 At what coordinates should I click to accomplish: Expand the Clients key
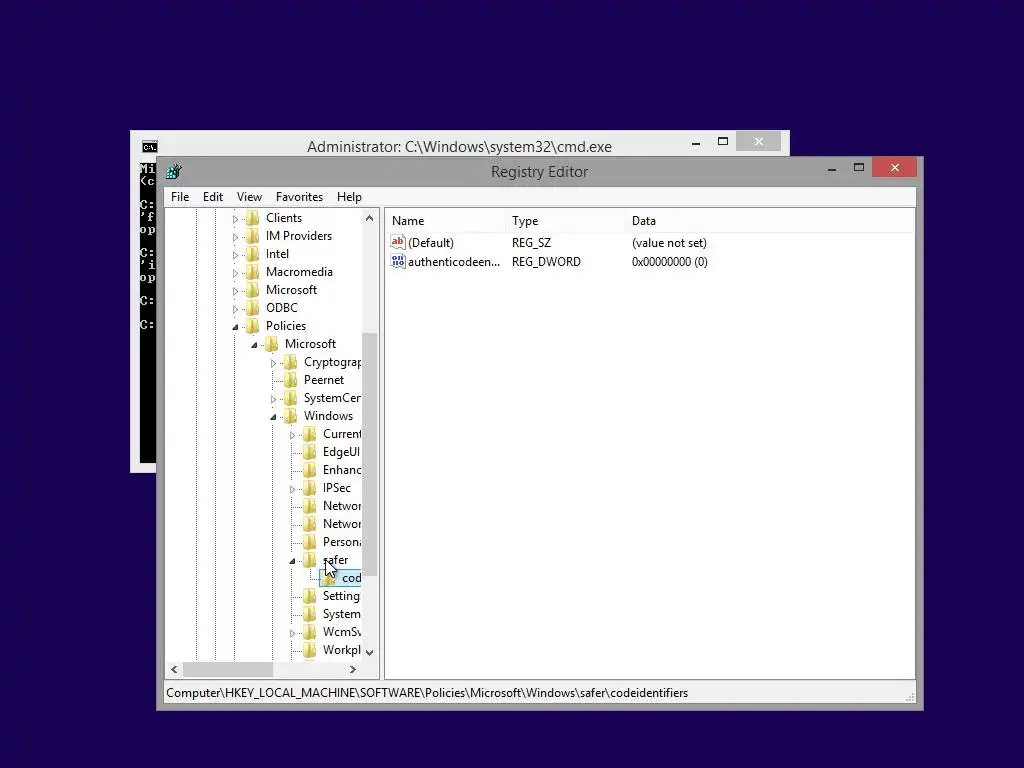click(x=235, y=219)
